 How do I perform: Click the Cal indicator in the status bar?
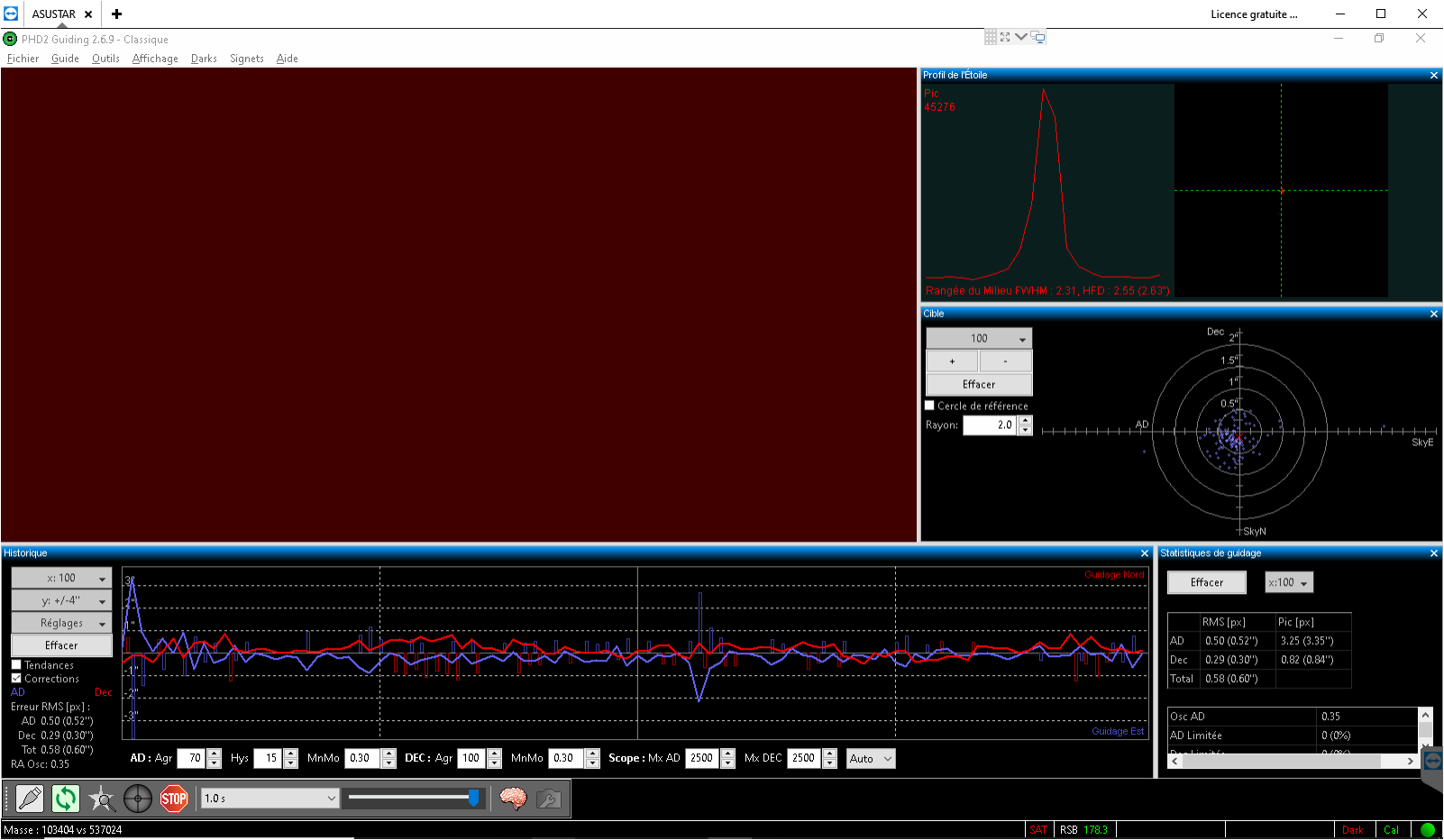click(1392, 830)
